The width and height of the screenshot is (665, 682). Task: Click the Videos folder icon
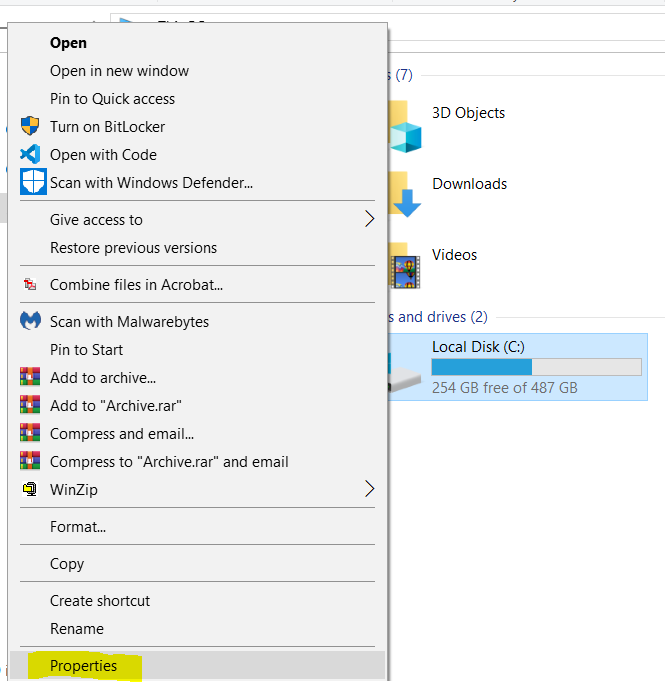click(404, 266)
